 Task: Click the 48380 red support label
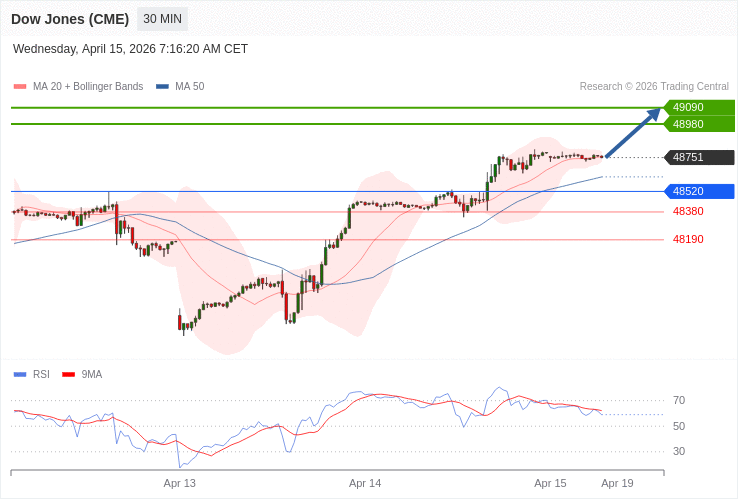point(688,212)
